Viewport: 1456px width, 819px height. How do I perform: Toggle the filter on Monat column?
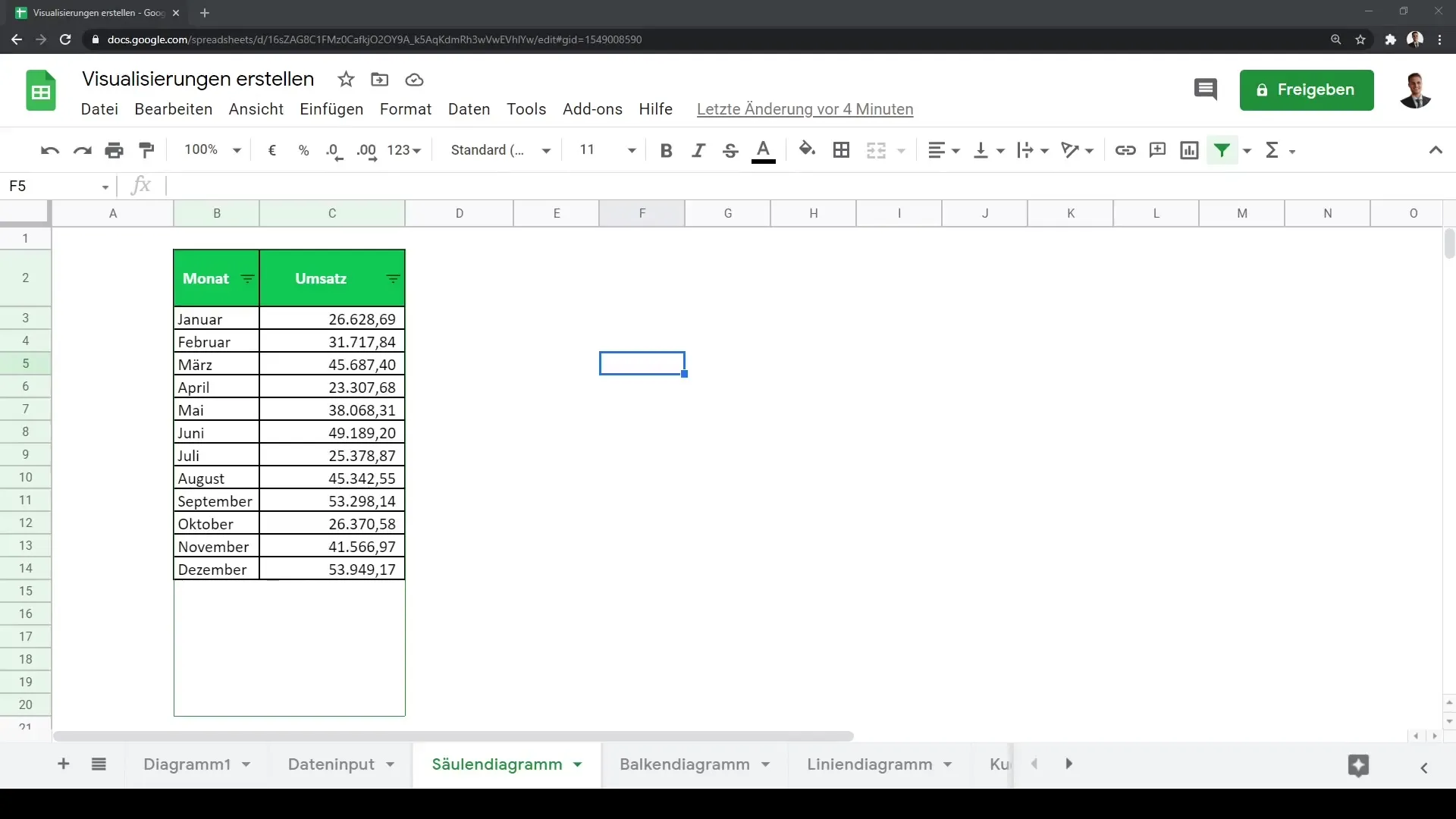coord(248,278)
